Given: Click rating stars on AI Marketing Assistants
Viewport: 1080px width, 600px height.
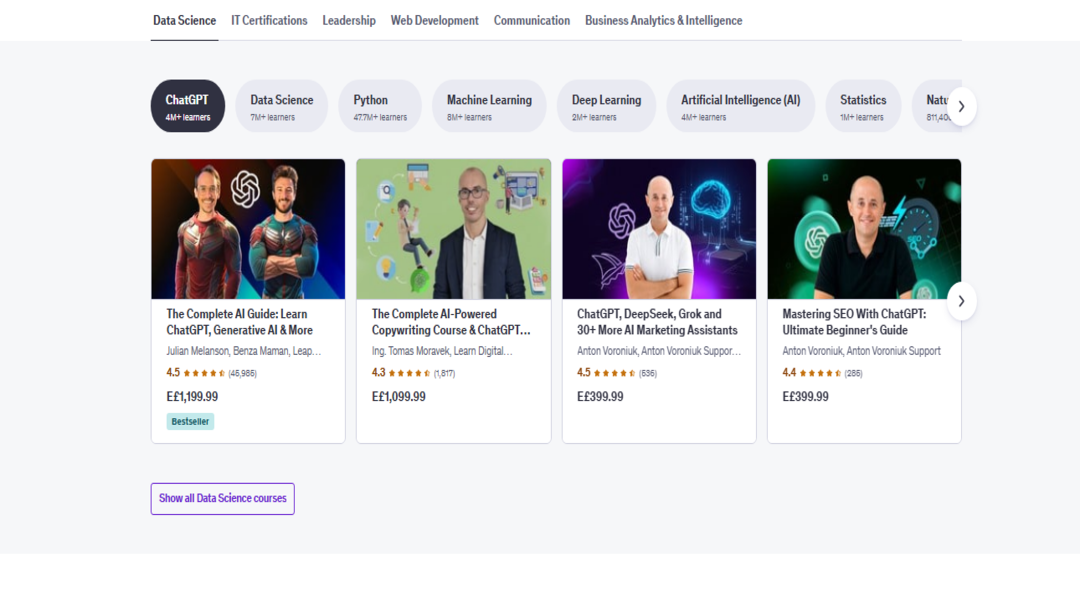Looking at the screenshot, I should click(x=614, y=373).
